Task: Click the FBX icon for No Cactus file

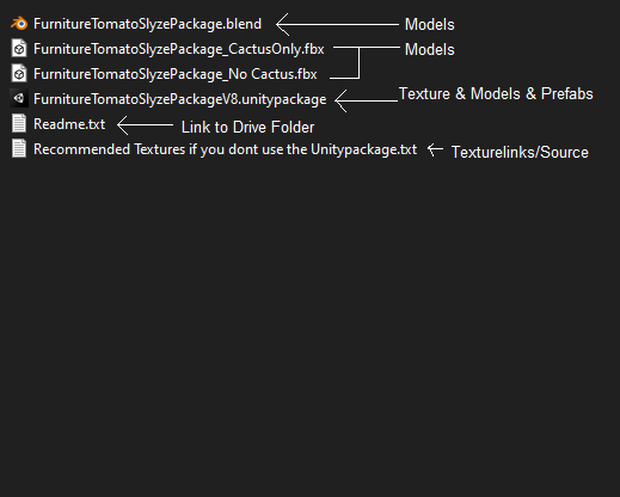Action: pos(19,74)
